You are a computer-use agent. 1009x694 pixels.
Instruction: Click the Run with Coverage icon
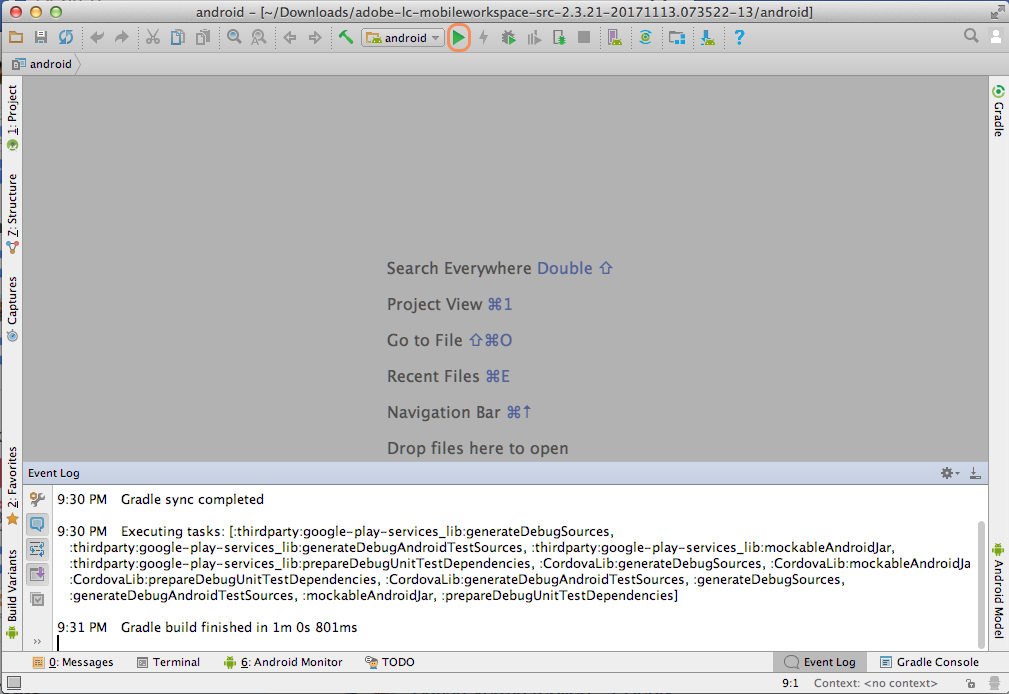pos(533,38)
